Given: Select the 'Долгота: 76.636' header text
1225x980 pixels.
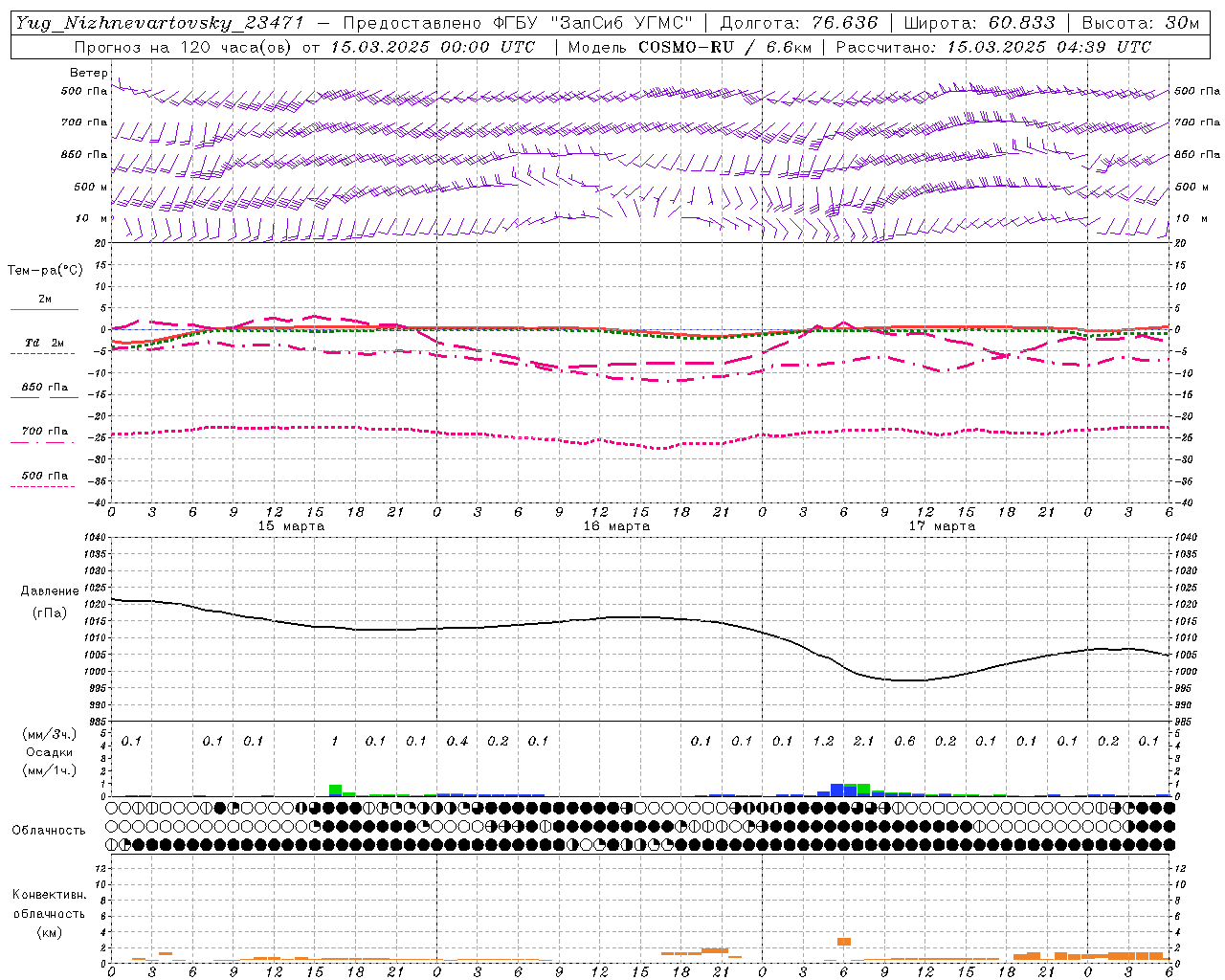Looking at the screenshot, I should click(x=798, y=23).
